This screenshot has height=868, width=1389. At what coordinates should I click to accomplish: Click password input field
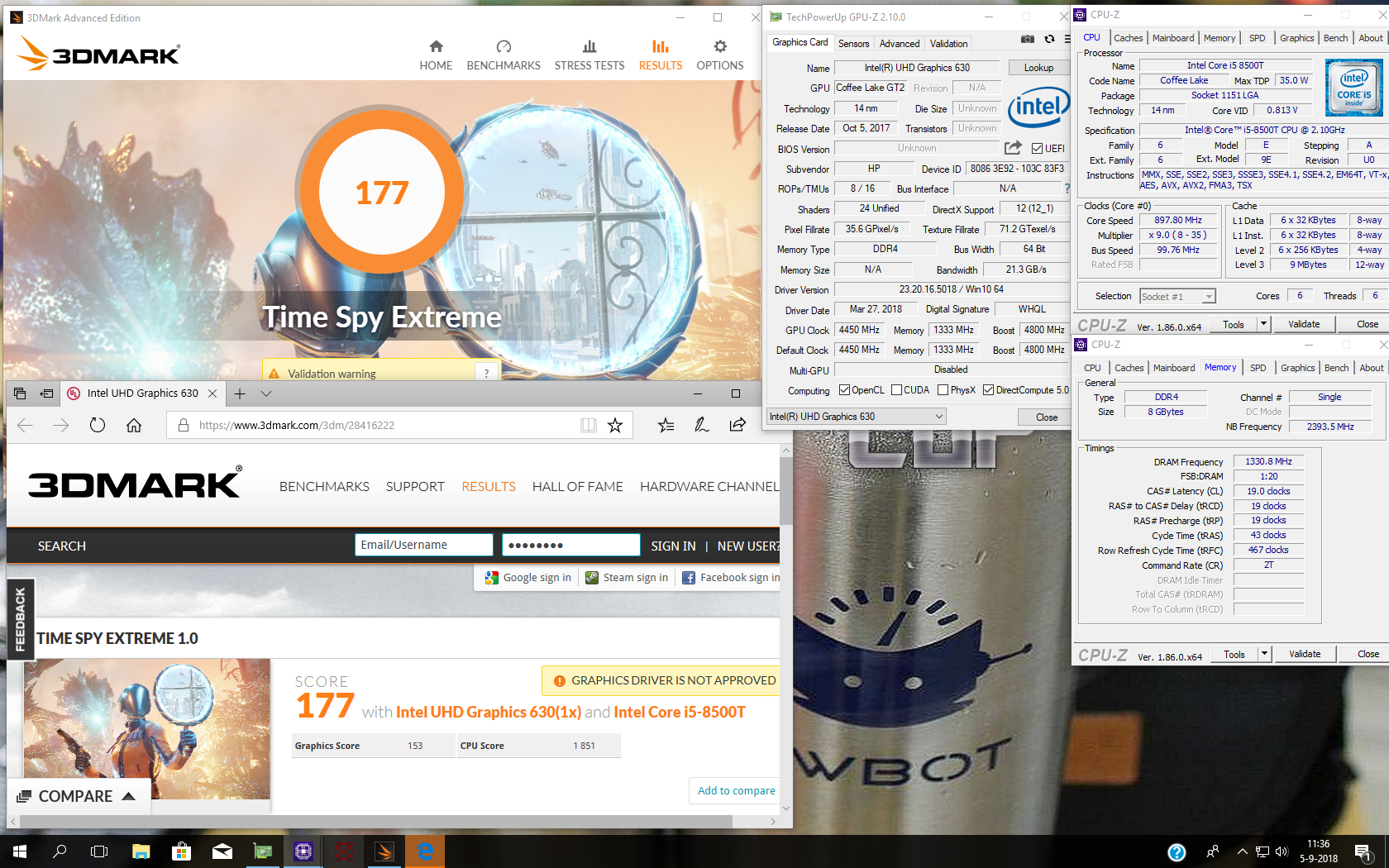click(x=571, y=545)
